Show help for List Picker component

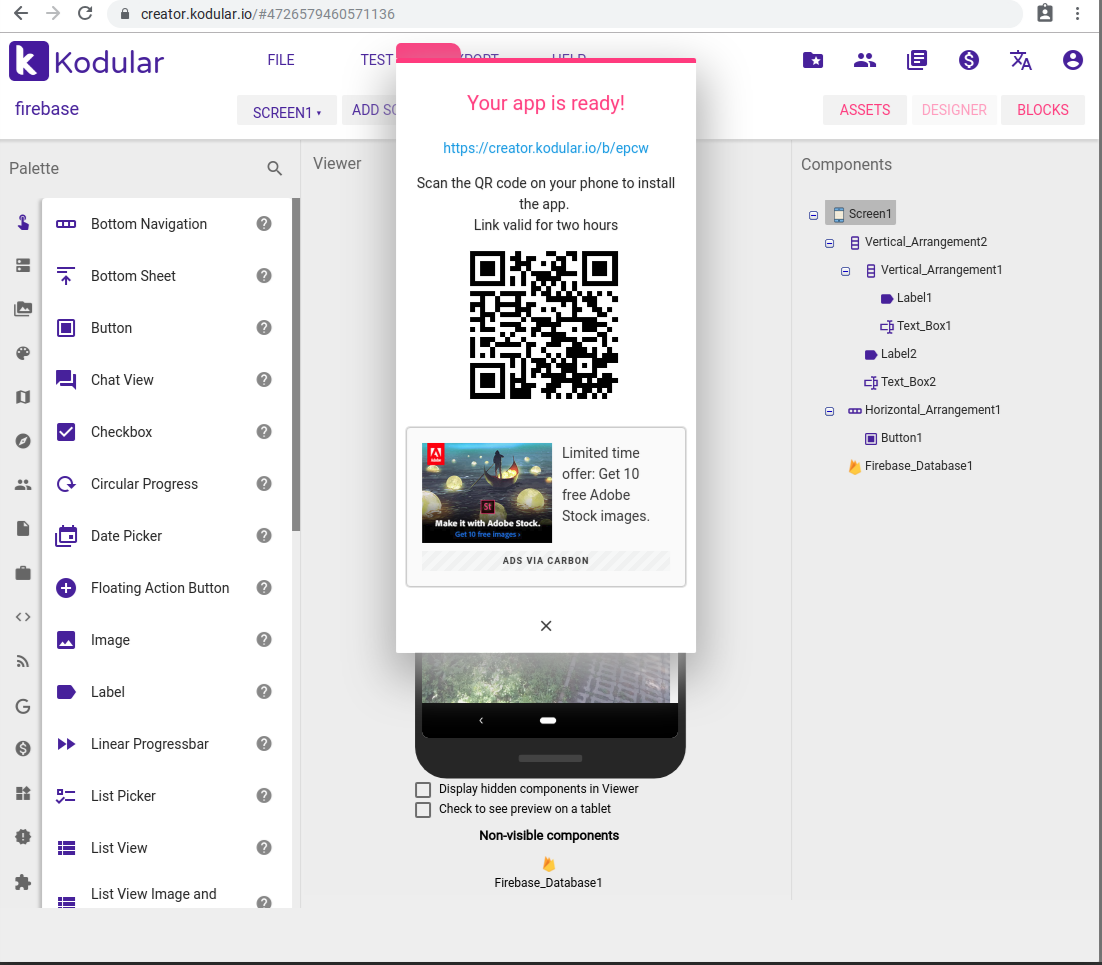click(264, 796)
